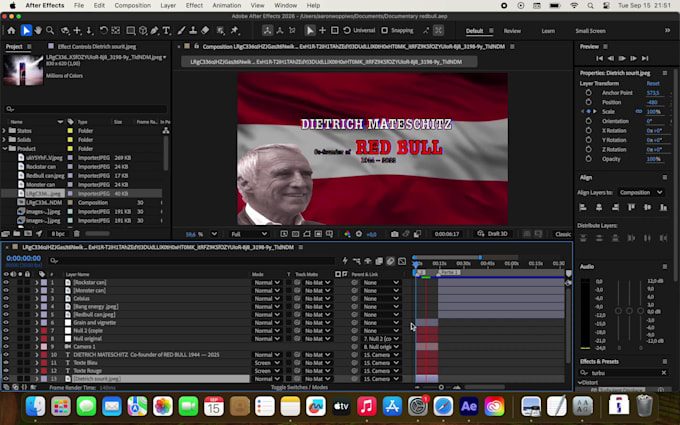Select the Clone Stamp tool
680x425 pixels.
click(x=193, y=30)
